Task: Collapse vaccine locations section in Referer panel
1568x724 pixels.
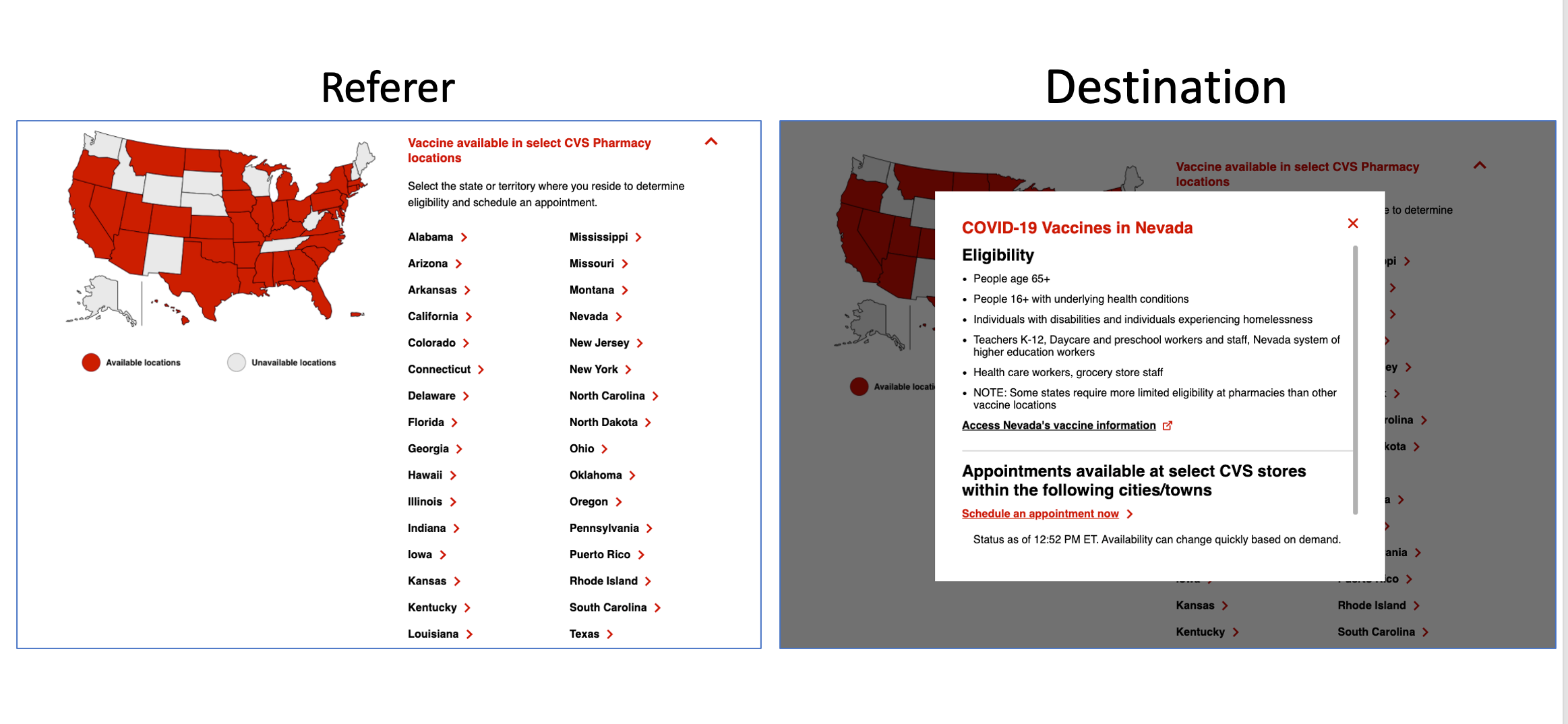Action: tap(711, 142)
